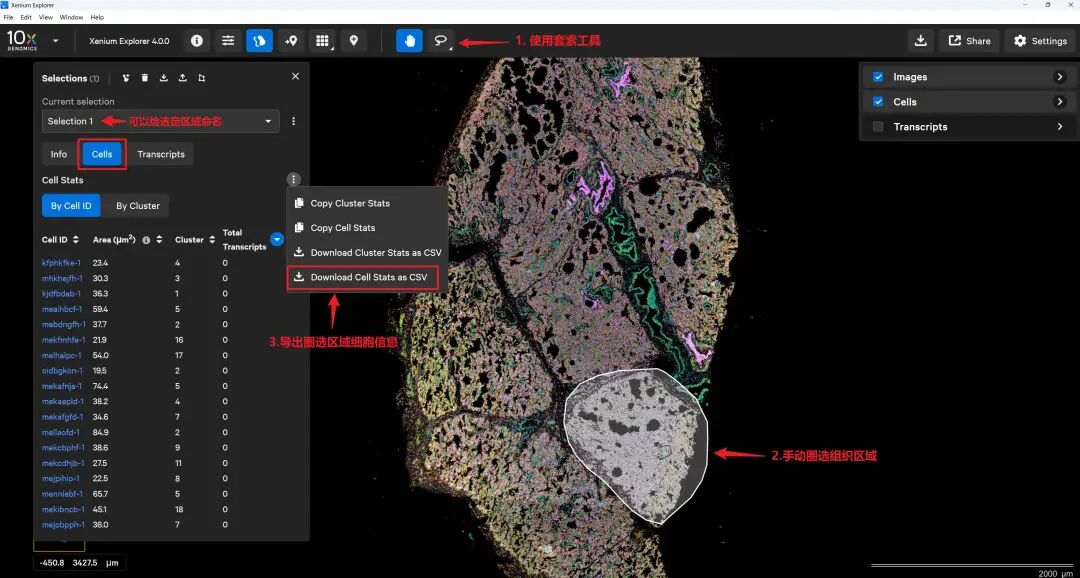Click the sliders adjustment icon

pos(228,41)
